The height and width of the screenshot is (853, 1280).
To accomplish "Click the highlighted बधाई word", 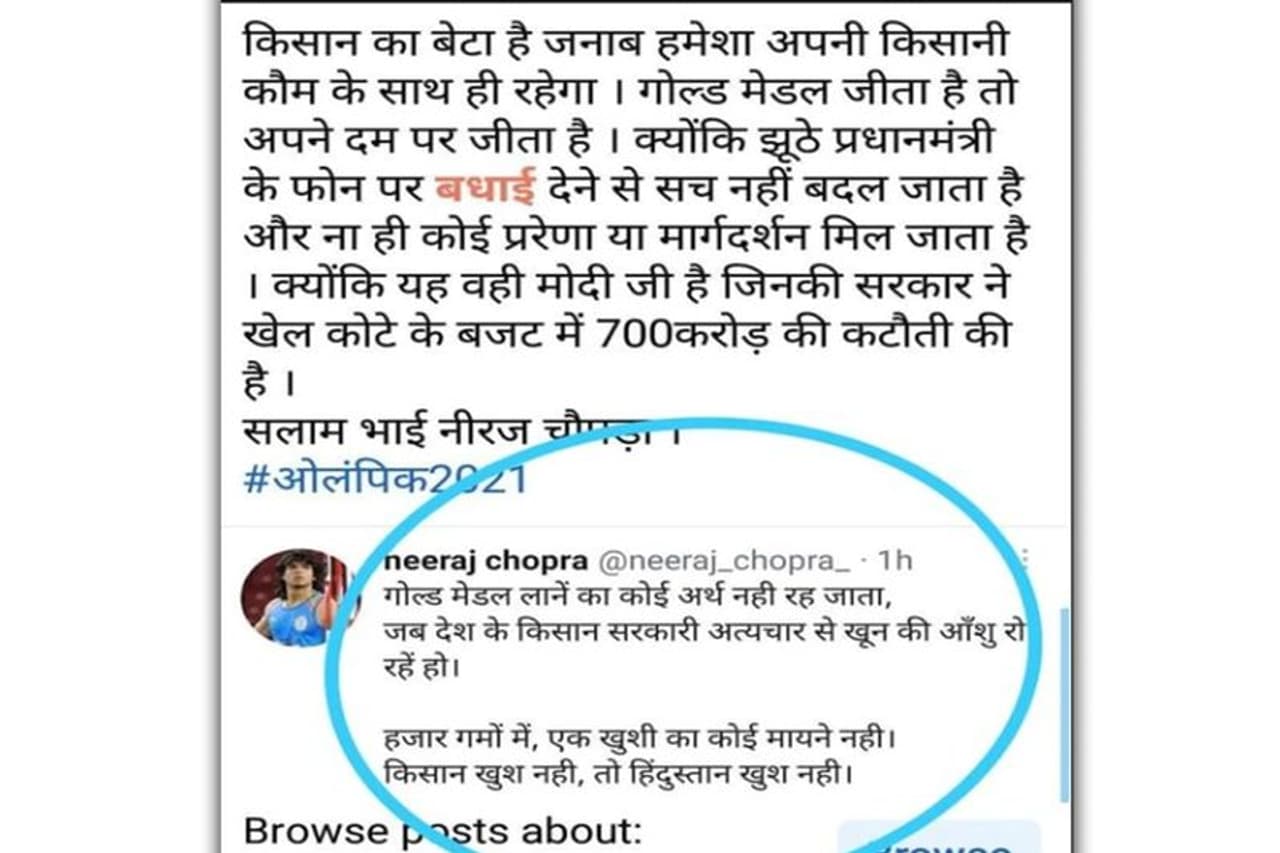I will [486, 187].
